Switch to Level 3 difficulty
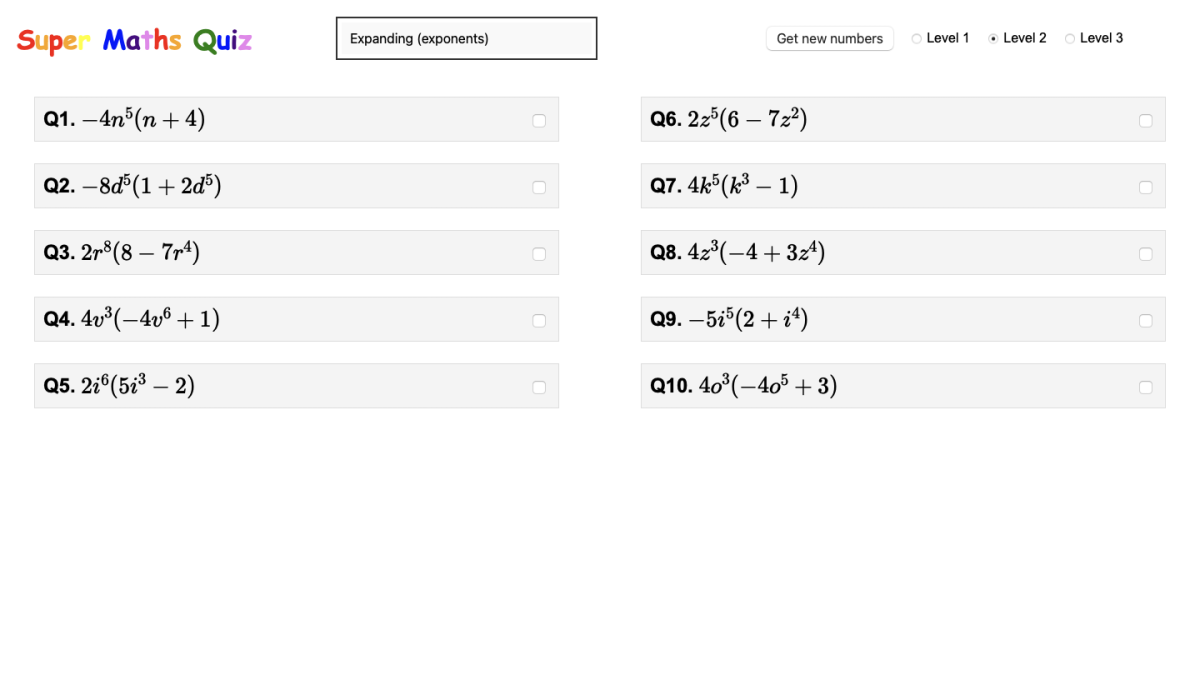 click(x=1070, y=38)
